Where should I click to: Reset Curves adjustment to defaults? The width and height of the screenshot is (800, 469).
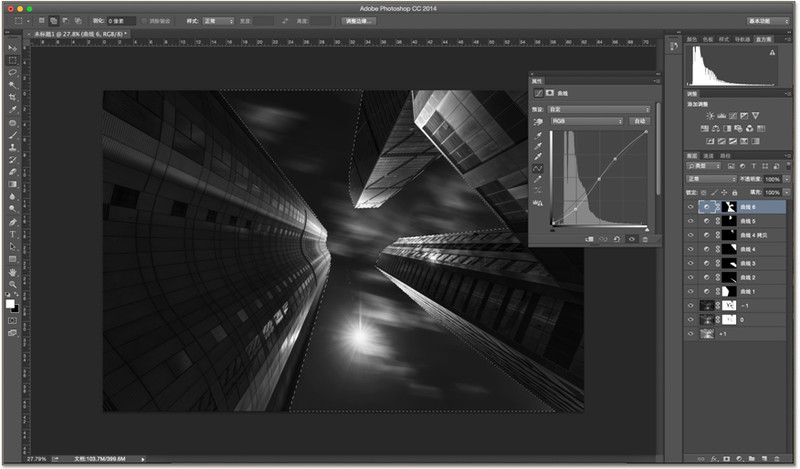(617, 239)
